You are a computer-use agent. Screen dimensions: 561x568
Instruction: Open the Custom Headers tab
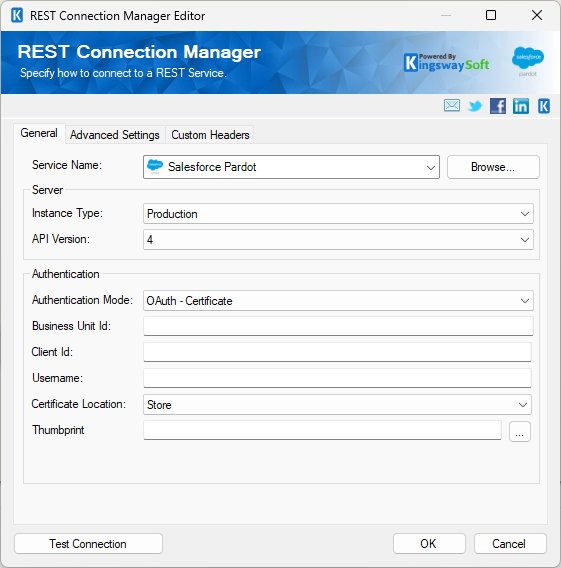point(210,135)
